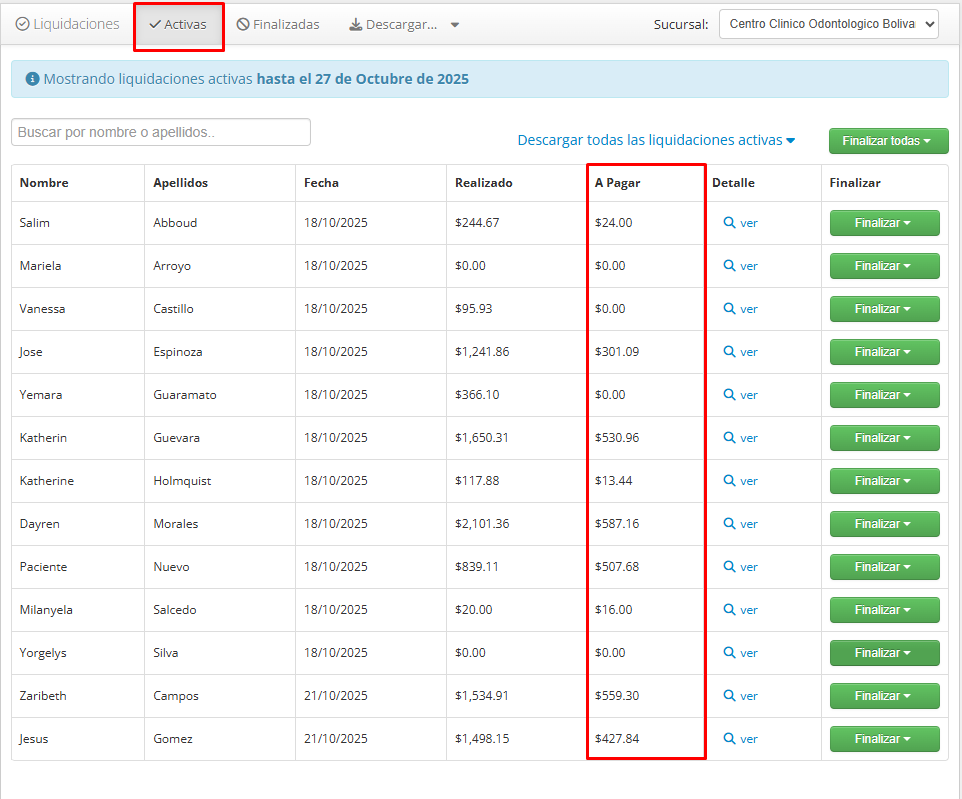The width and height of the screenshot is (962, 799).
Task: Click magnifier icon in Katherin Guevara row
Action: [729, 437]
